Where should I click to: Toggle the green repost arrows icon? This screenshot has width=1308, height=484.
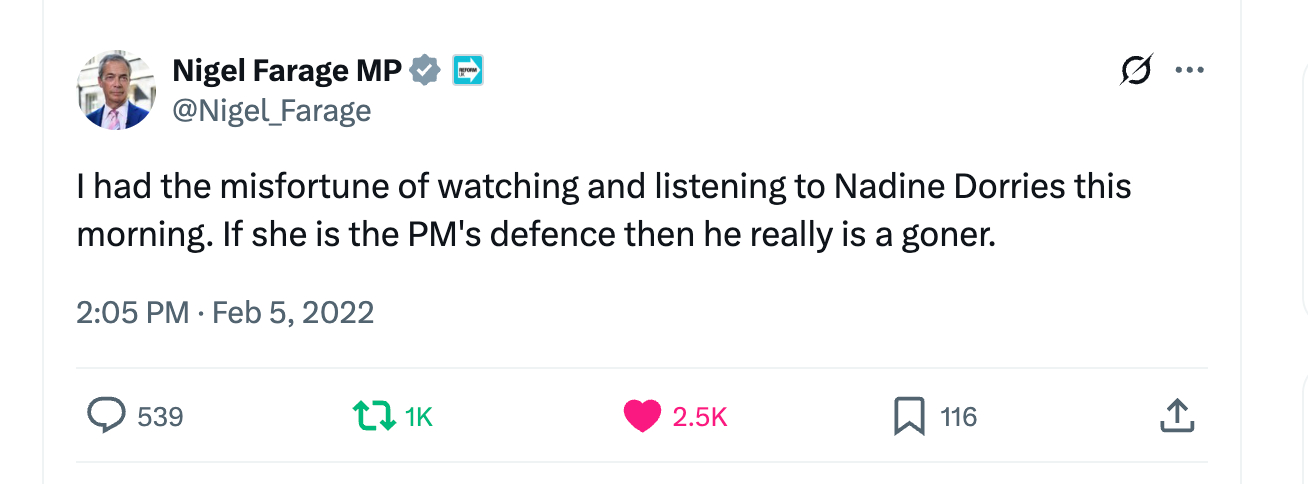[x=374, y=416]
